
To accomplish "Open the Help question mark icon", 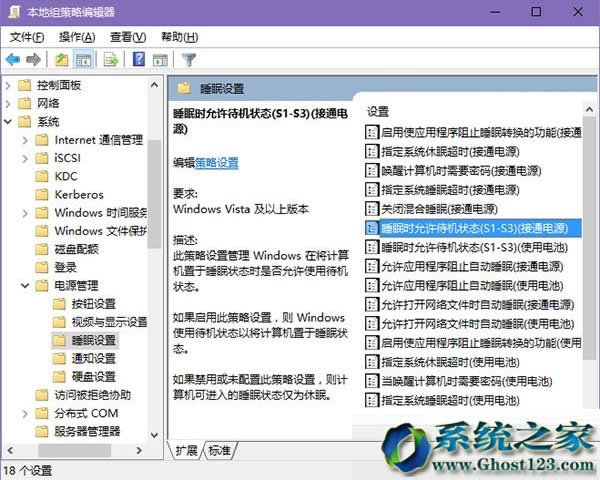I will click(139, 59).
